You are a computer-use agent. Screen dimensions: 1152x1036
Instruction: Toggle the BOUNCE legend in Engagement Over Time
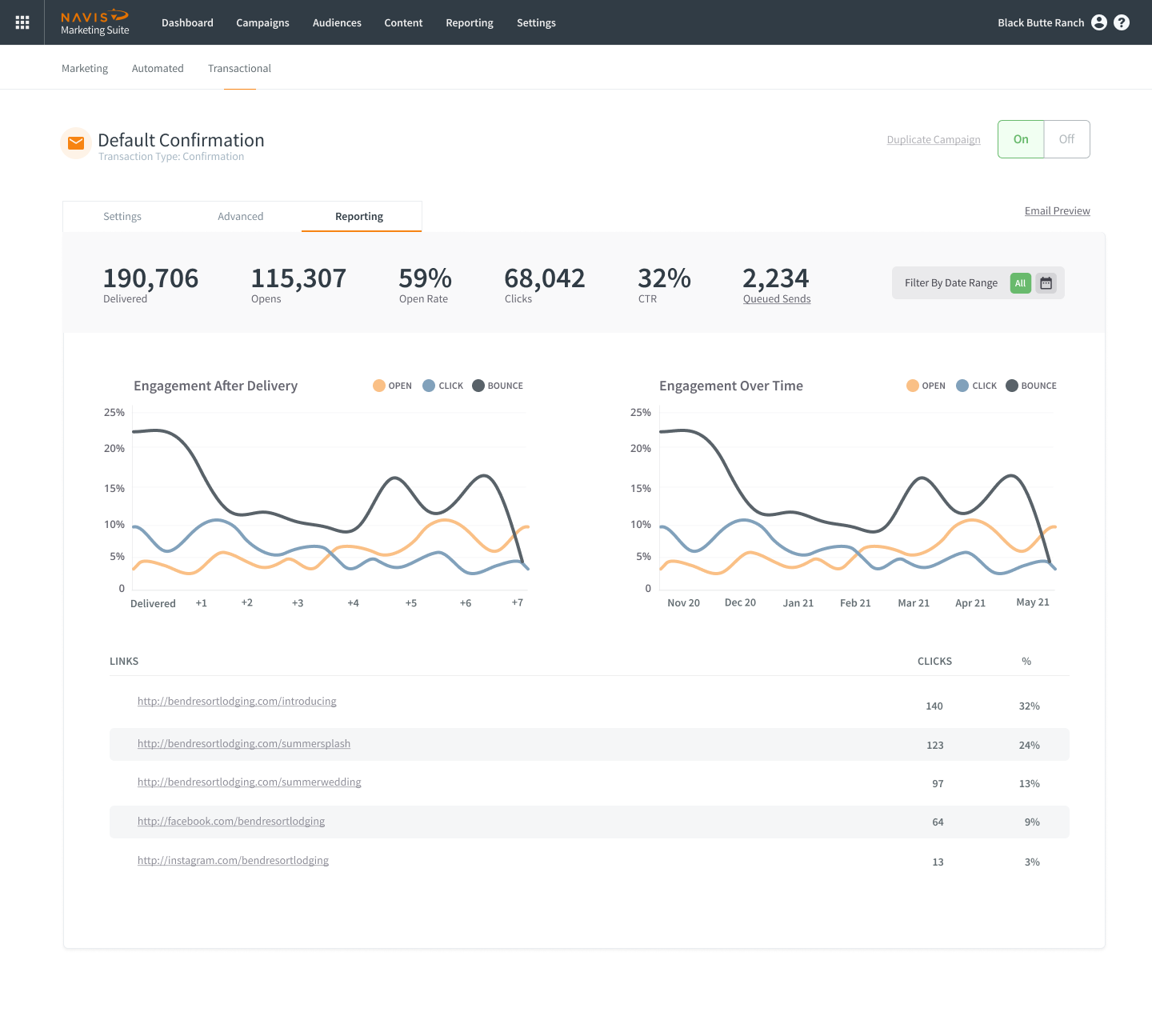click(x=1031, y=386)
